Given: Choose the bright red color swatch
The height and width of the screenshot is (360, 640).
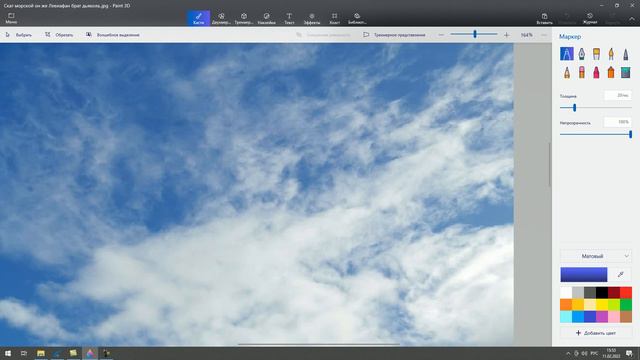Looking at the screenshot, I should 626,292.
